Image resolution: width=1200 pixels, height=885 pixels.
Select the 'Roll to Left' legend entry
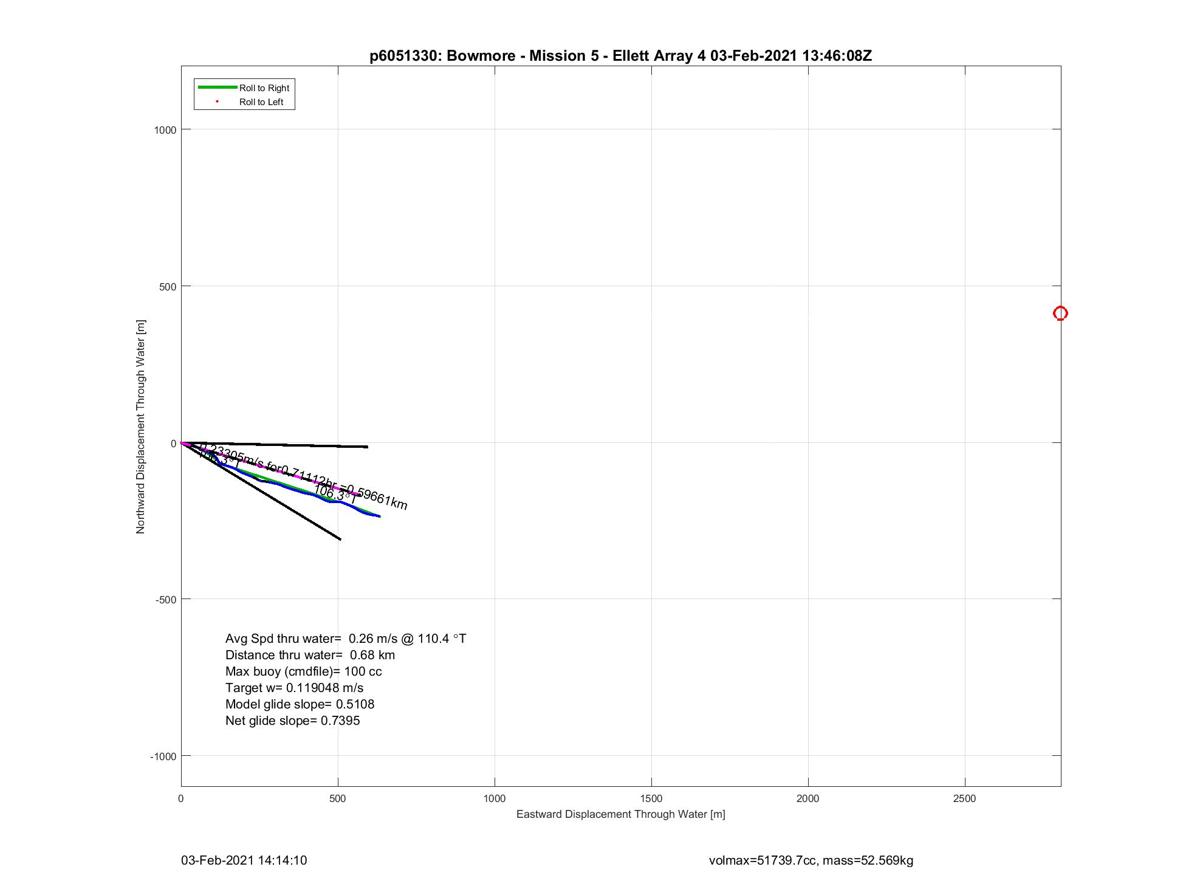click(x=261, y=102)
